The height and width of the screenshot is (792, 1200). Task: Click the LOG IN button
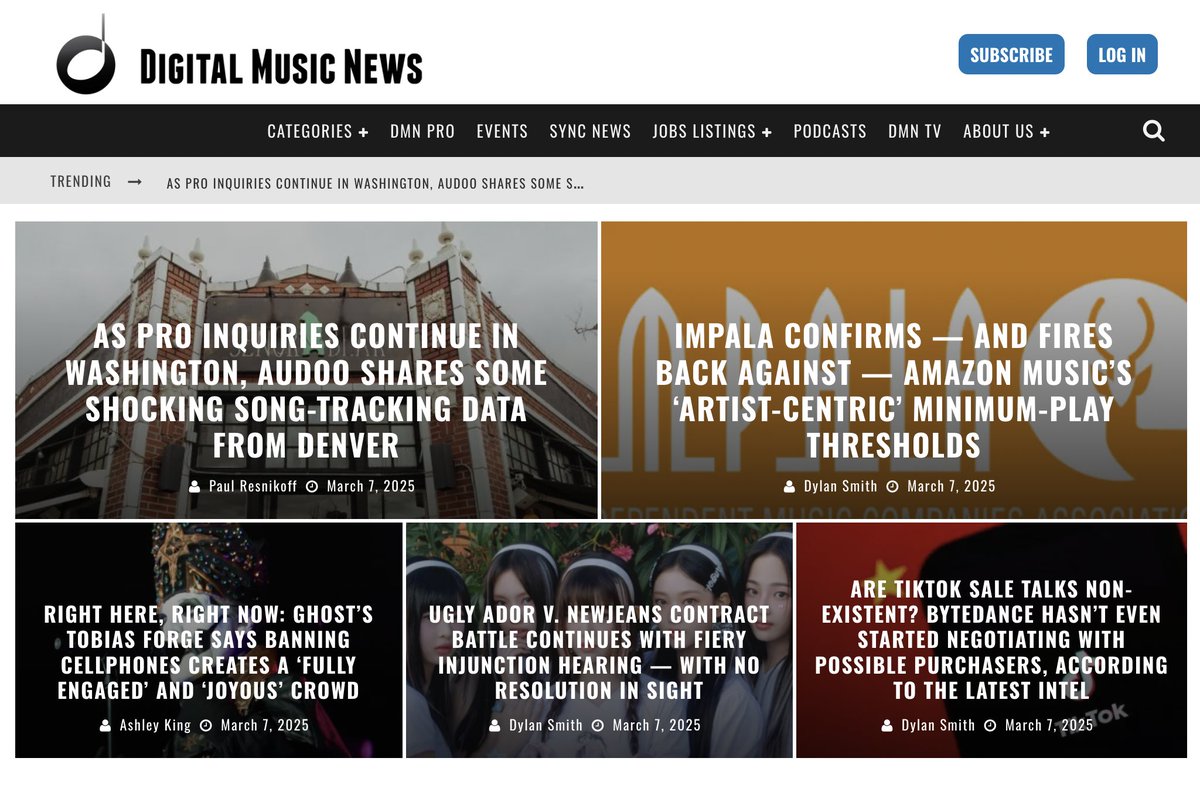(1122, 55)
